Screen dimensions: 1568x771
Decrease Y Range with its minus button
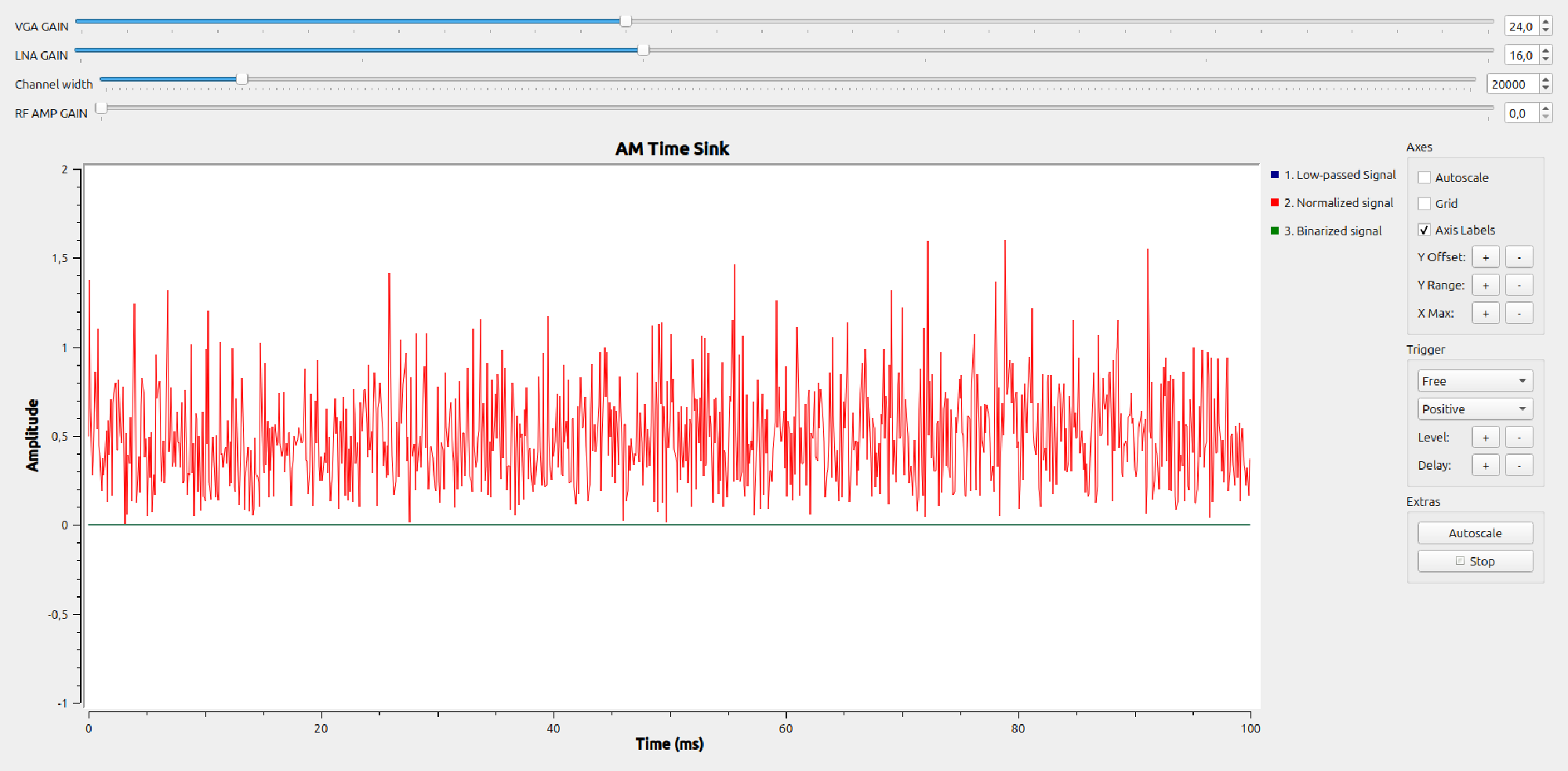point(1519,285)
